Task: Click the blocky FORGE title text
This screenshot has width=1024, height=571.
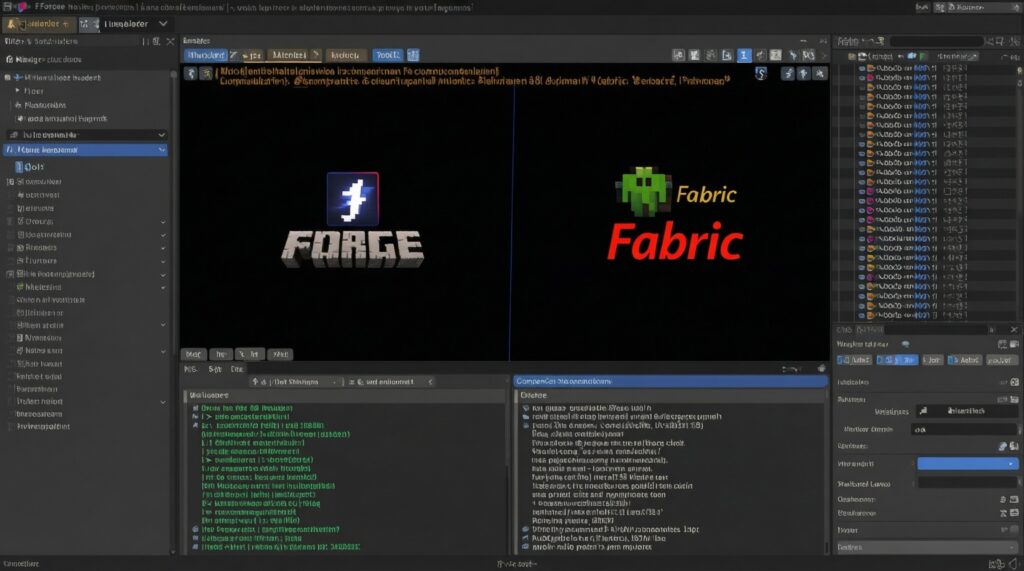Action: pos(353,248)
